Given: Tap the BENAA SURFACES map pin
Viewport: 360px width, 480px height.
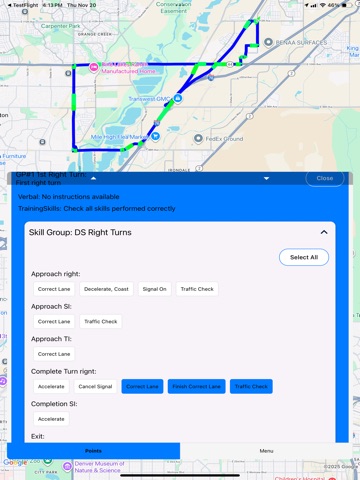Looking at the screenshot, I should [268, 42].
